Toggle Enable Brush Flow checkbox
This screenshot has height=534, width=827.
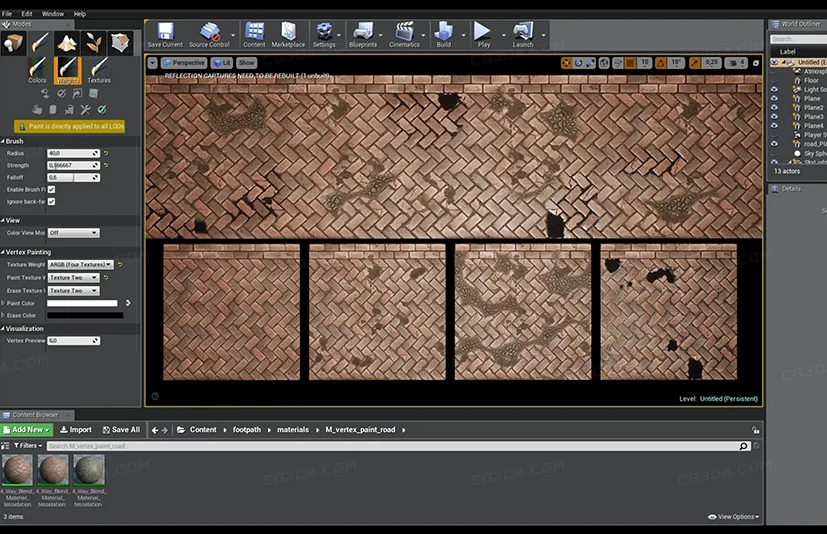click(51, 189)
